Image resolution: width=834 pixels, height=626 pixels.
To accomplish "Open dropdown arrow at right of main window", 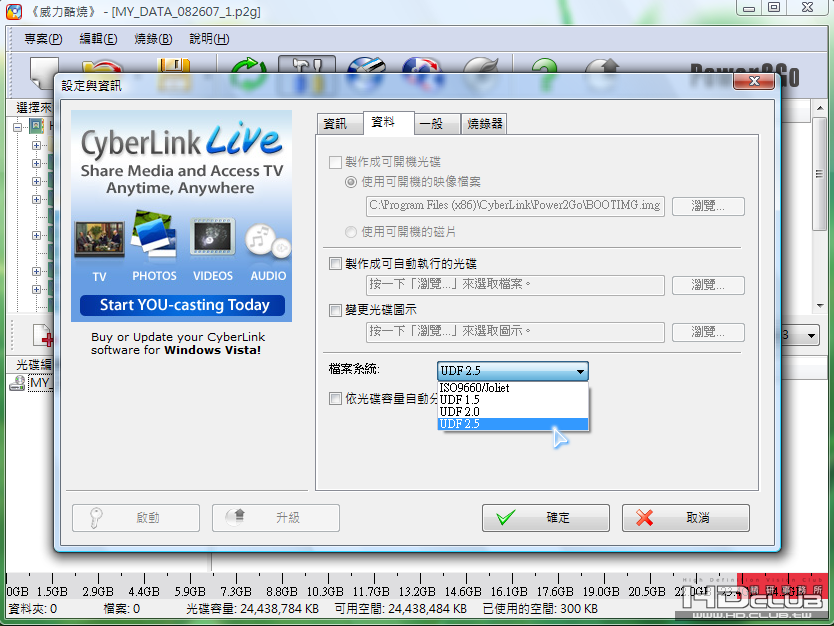I will click(811, 336).
